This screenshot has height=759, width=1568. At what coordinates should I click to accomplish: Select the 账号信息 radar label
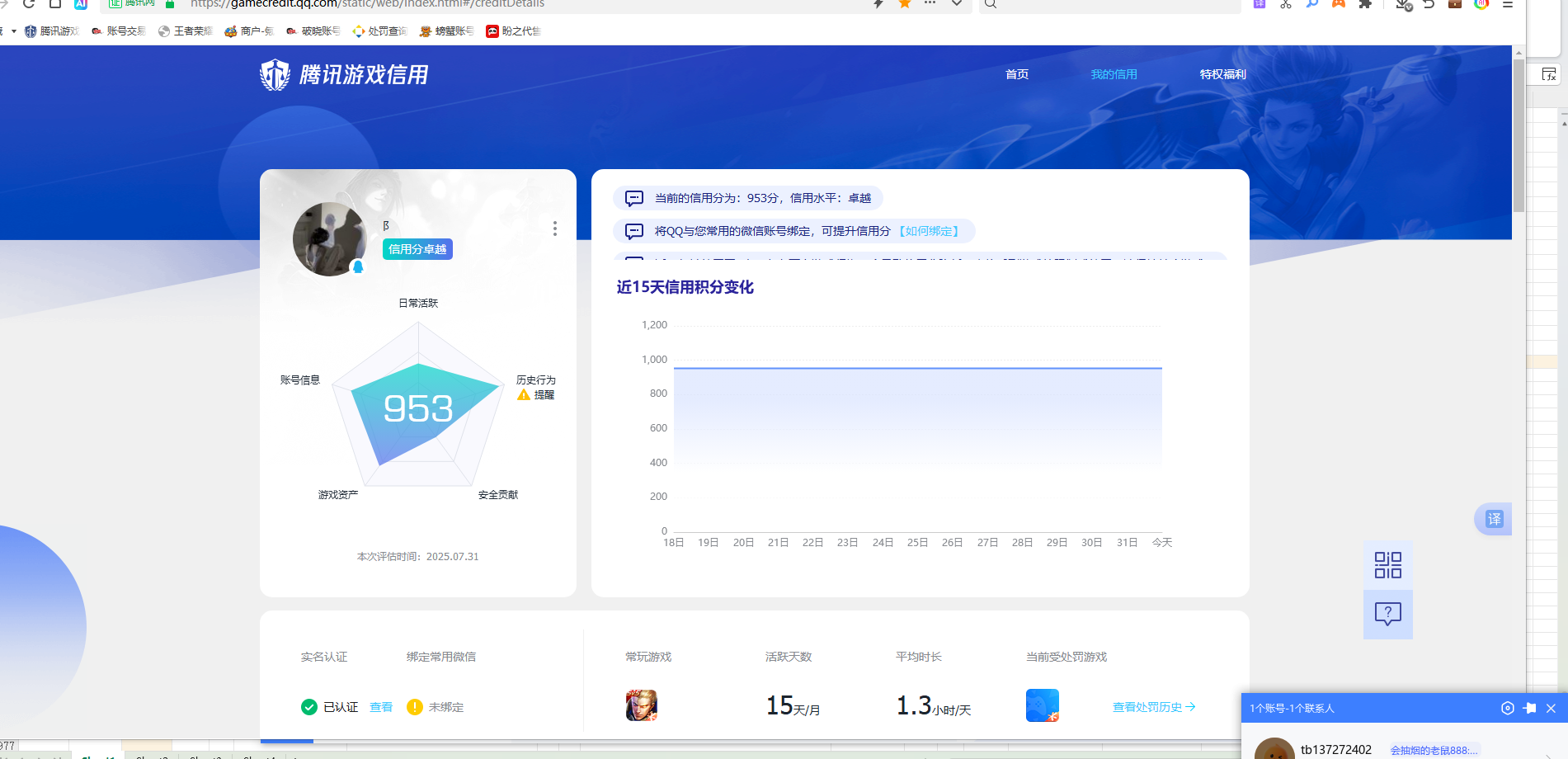point(300,380)
